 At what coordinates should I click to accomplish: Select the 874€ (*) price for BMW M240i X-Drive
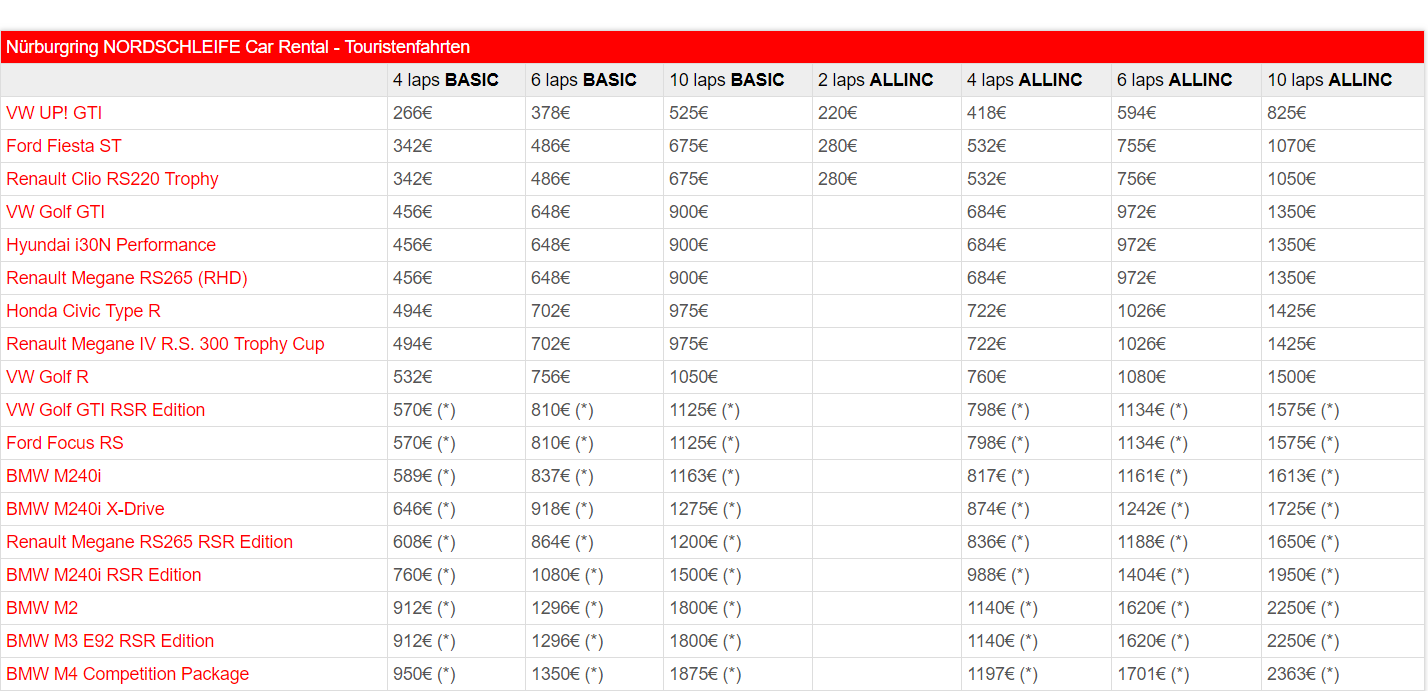coord(998,509)
